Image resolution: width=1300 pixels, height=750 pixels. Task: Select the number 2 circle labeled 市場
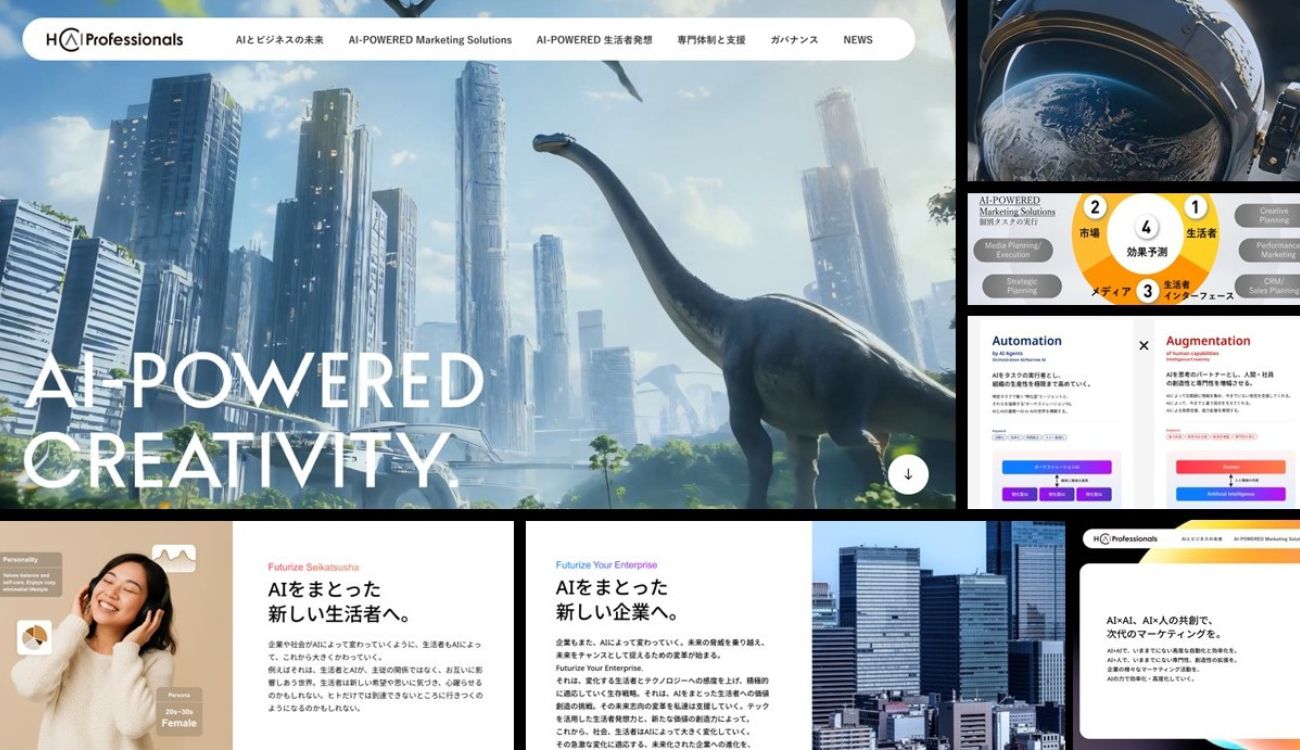pos(1095,208)
